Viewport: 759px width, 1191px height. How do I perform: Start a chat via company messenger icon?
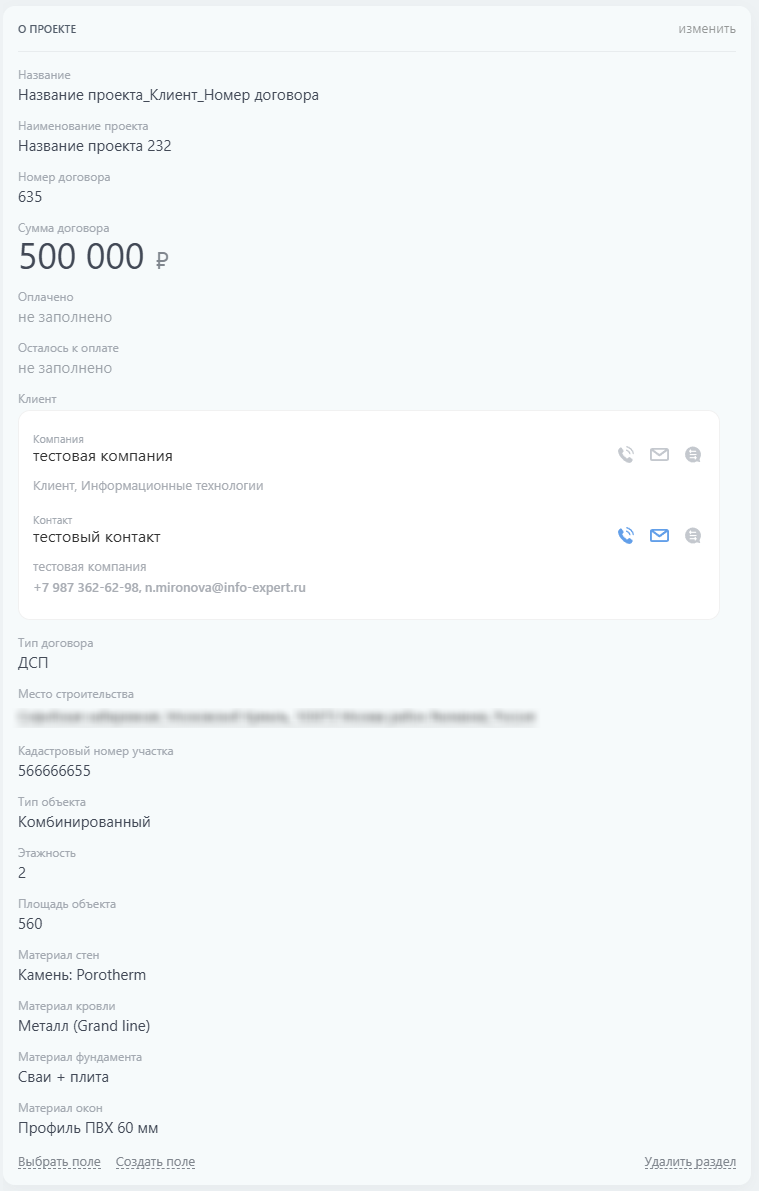click(693, 453)
